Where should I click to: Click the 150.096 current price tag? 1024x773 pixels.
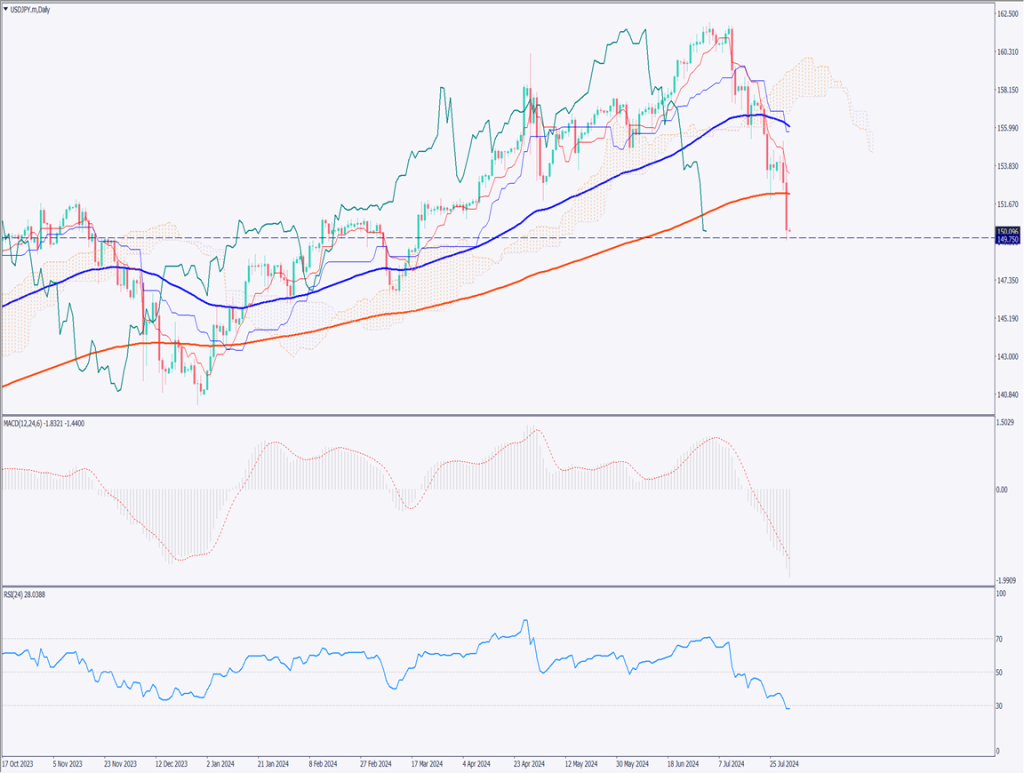pos(1007,231)
